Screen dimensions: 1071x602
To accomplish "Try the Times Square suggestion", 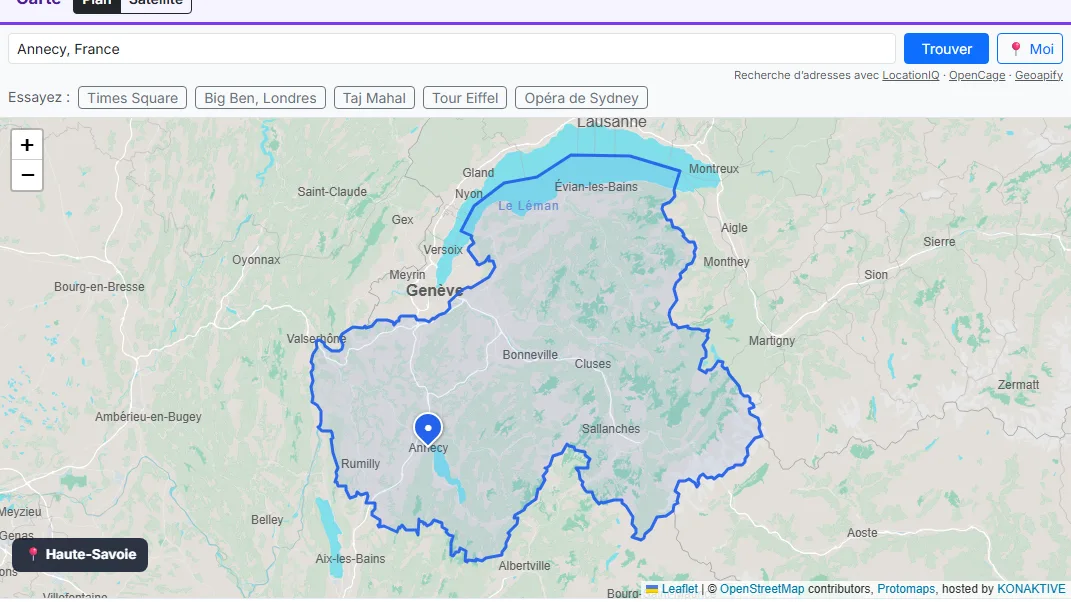I will (133, 98).
